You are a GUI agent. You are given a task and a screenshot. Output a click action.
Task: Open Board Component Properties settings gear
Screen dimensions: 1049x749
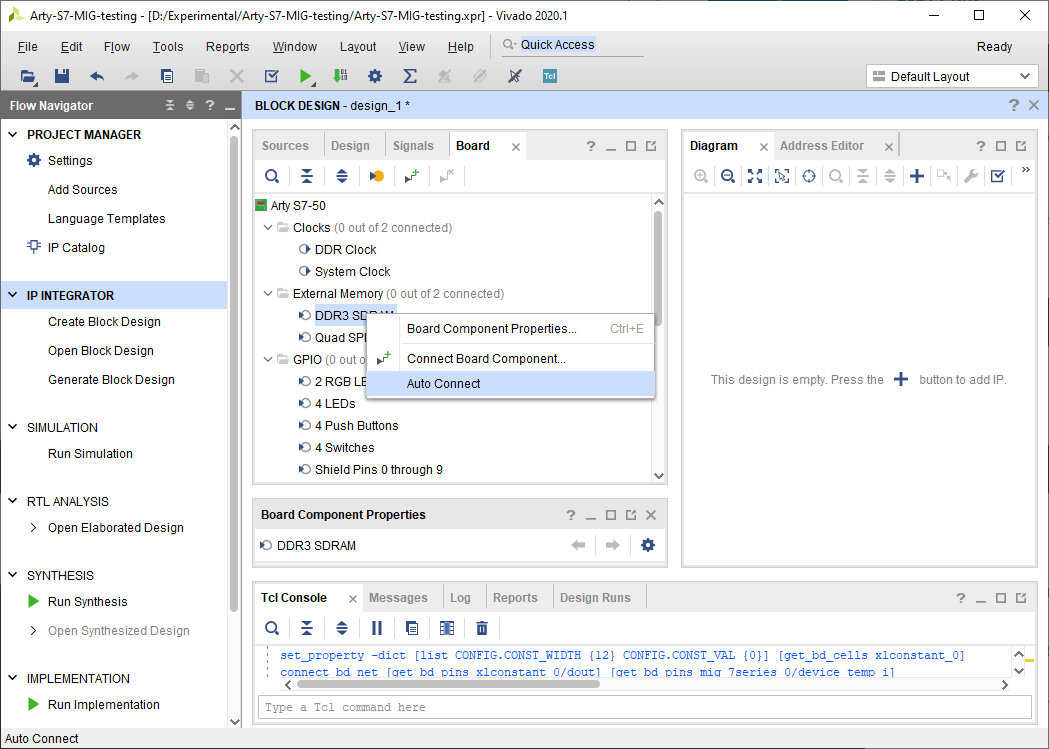(648, 545)
